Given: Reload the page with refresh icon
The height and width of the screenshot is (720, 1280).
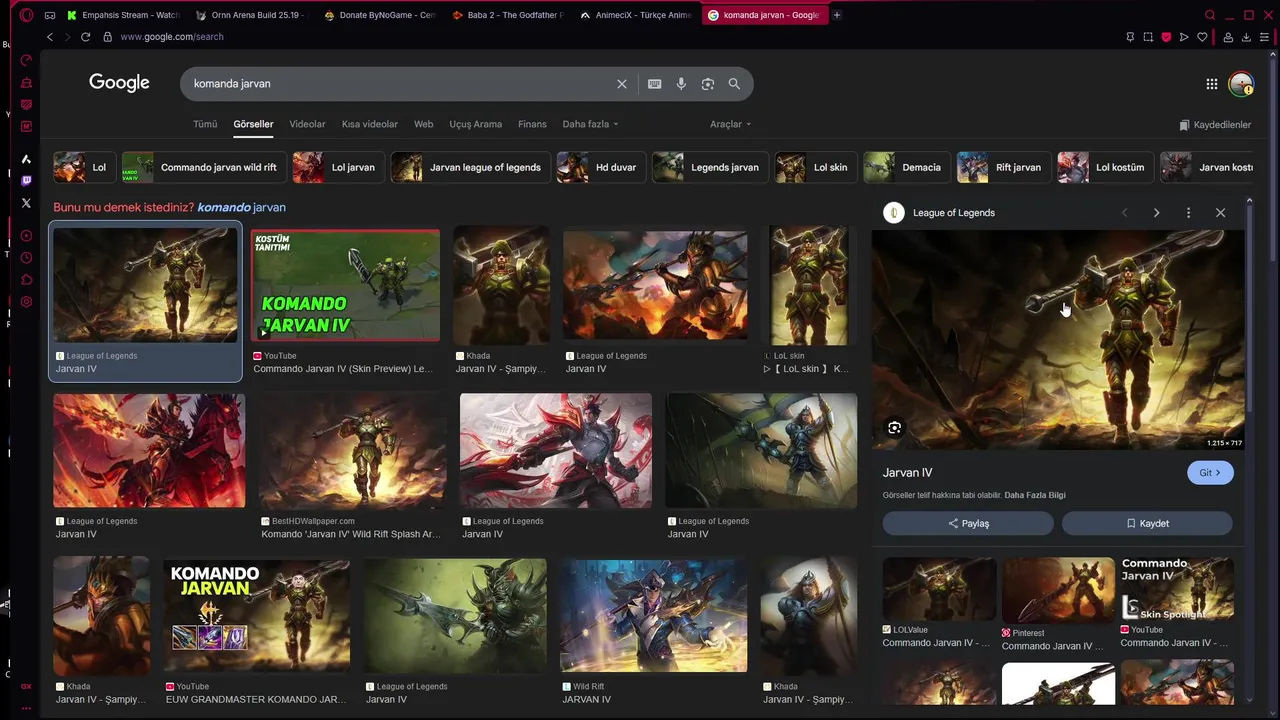Looking at the screenshot, I should [x=85, y=37].
